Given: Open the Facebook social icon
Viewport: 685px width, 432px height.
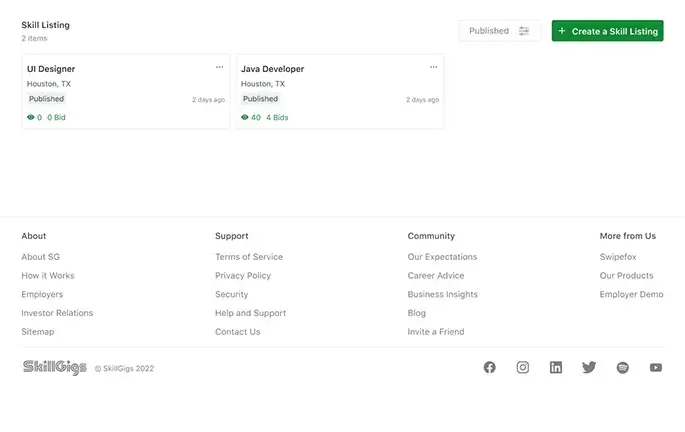Looking at the screenshot, I should coord(489,368).
